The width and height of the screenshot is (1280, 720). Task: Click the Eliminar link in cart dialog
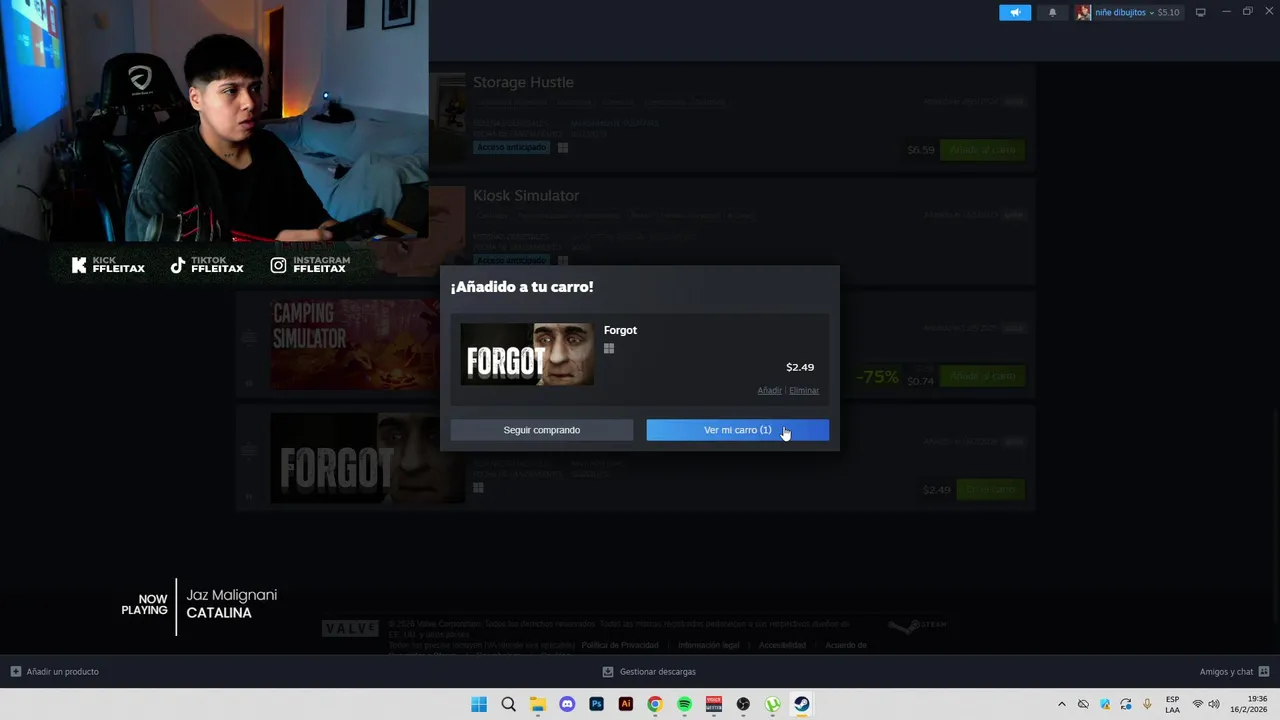click(804, 391)
